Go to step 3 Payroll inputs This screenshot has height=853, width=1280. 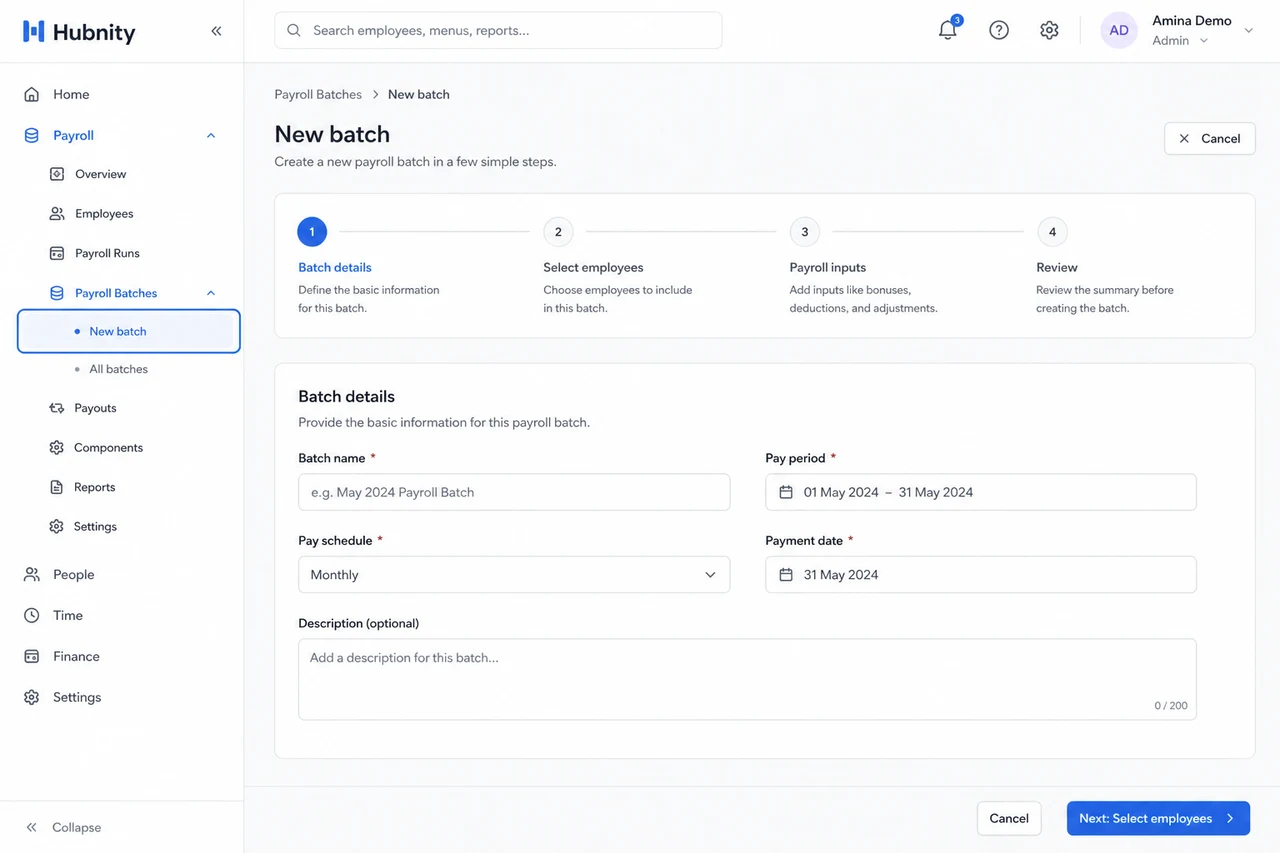click(805, 232)
